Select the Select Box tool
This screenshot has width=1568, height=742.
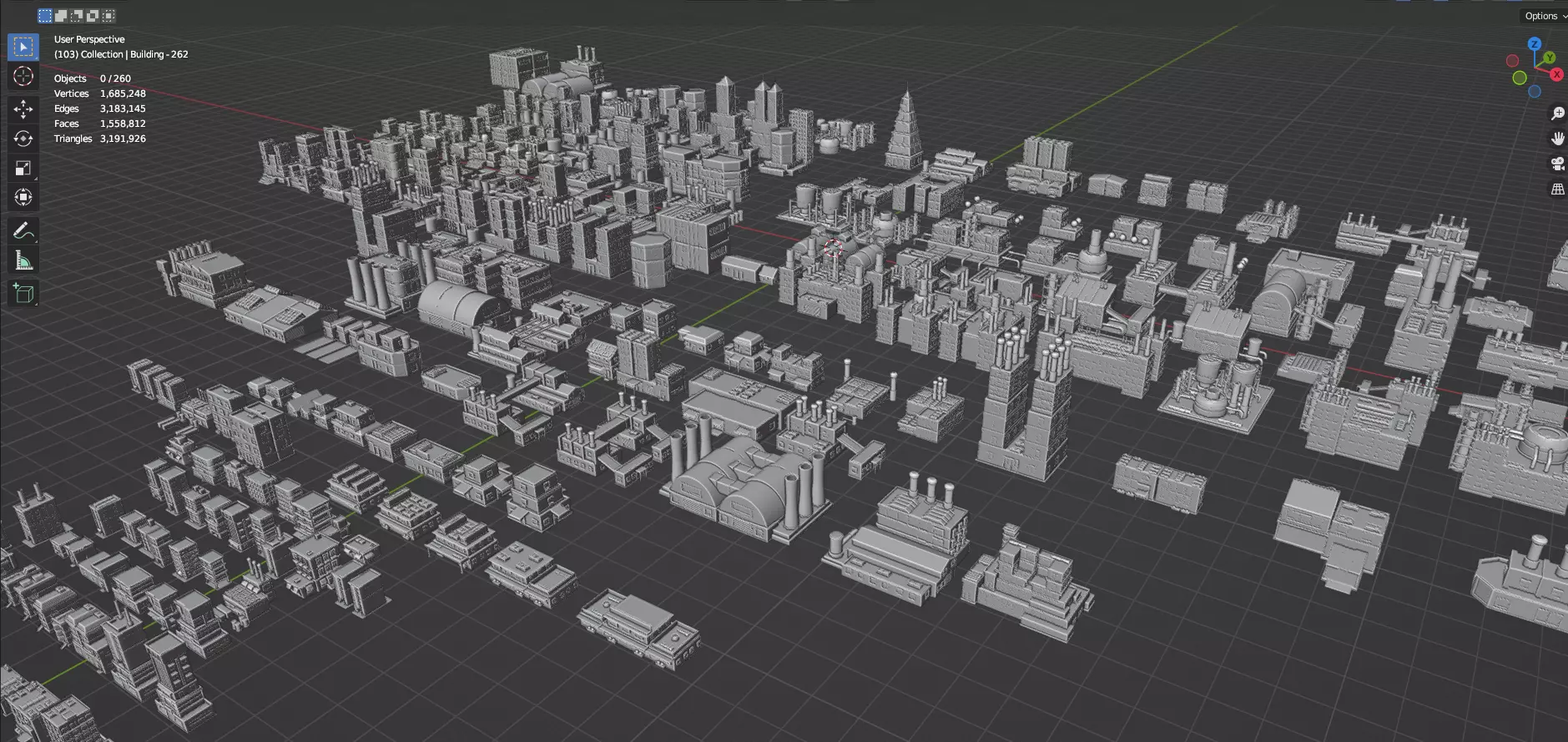coord(23,47)
